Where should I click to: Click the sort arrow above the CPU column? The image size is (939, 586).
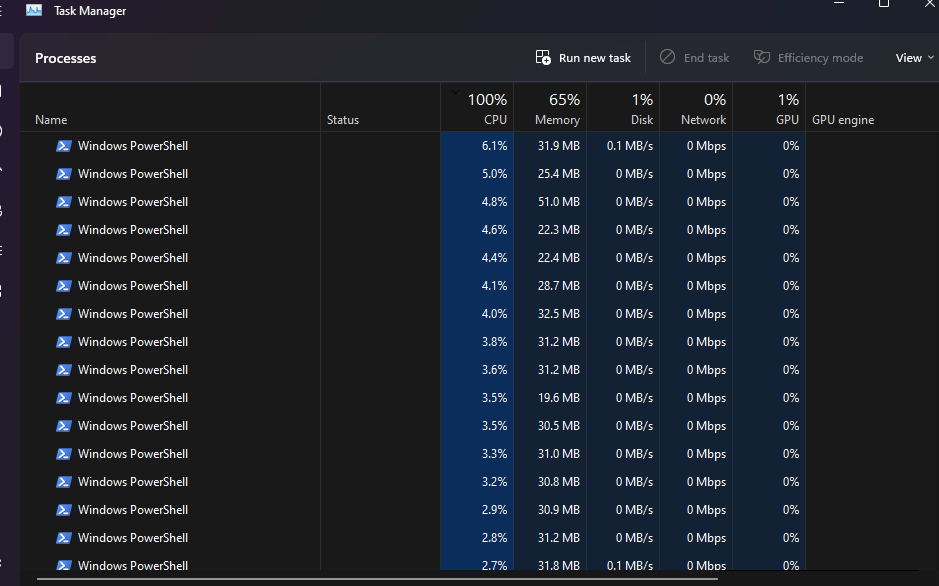pos(455,92)
